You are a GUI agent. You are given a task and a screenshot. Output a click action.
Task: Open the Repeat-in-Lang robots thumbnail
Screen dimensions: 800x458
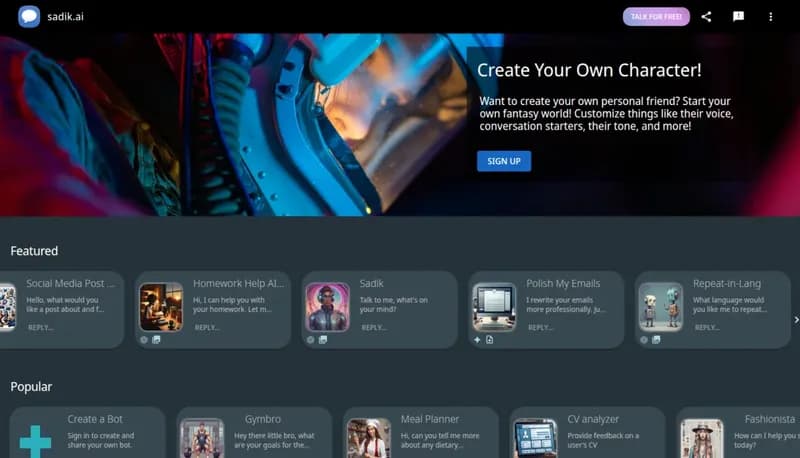pos(661,307)
